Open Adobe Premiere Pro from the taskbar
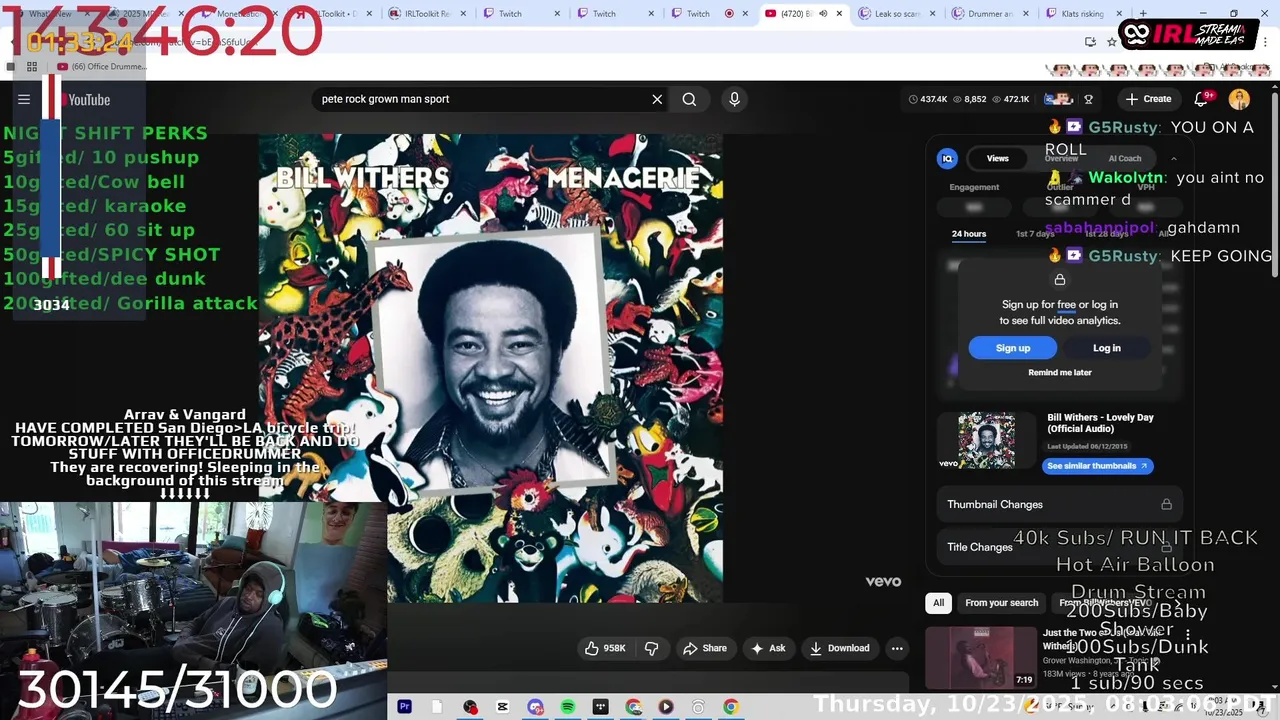1280x720 pixels. coord(404,707)
